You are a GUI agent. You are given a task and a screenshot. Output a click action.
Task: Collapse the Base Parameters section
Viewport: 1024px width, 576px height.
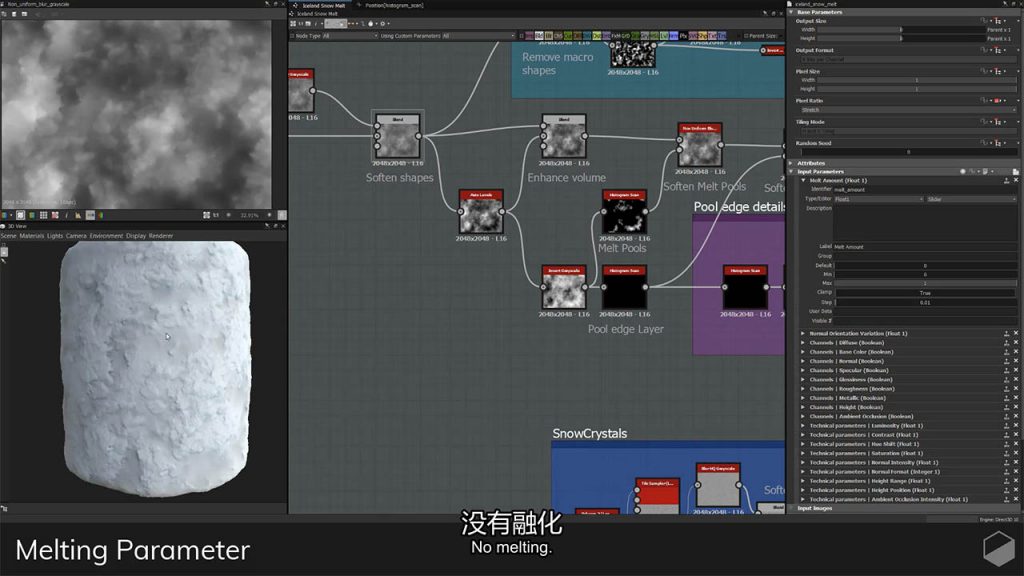click(x=792, y=12)
